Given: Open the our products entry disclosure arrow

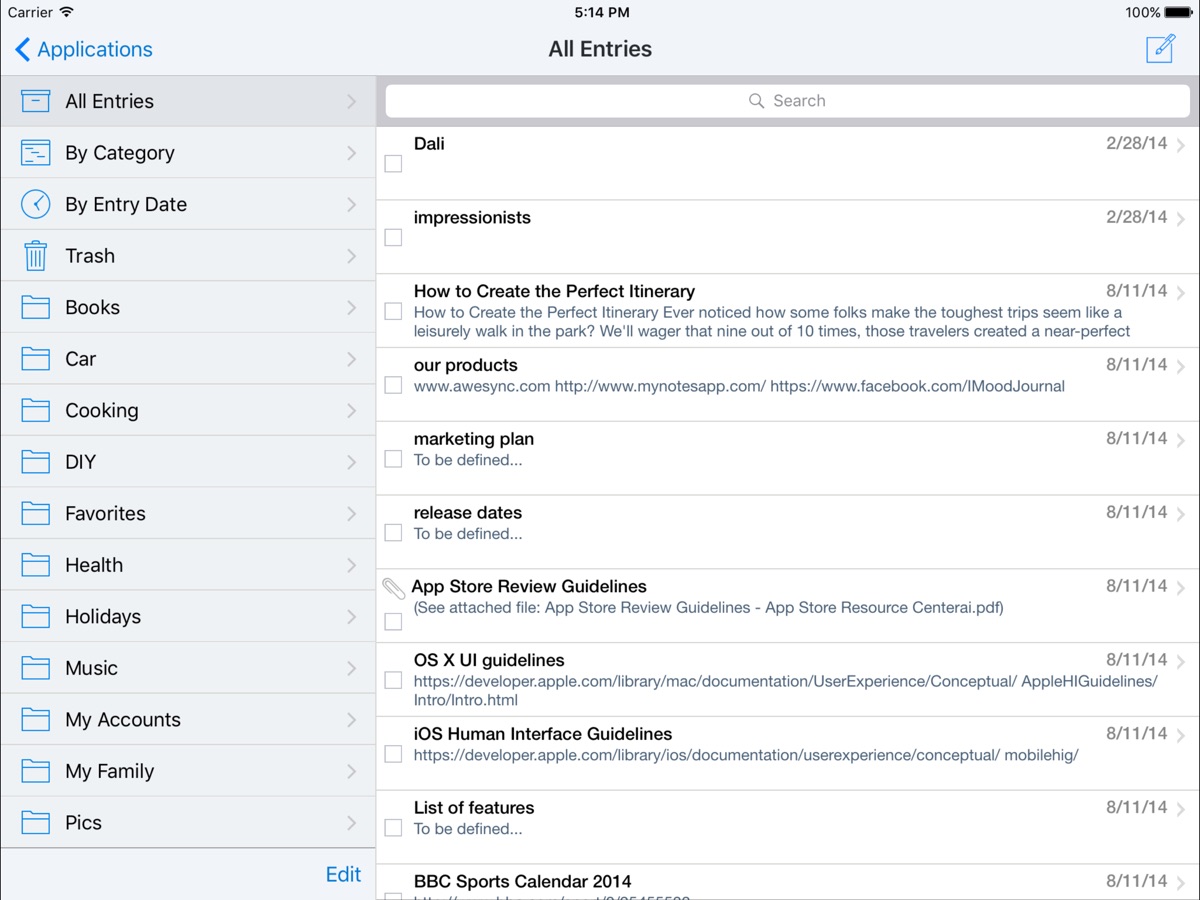Looking at the screenshot, I should tap(1181, 367).
